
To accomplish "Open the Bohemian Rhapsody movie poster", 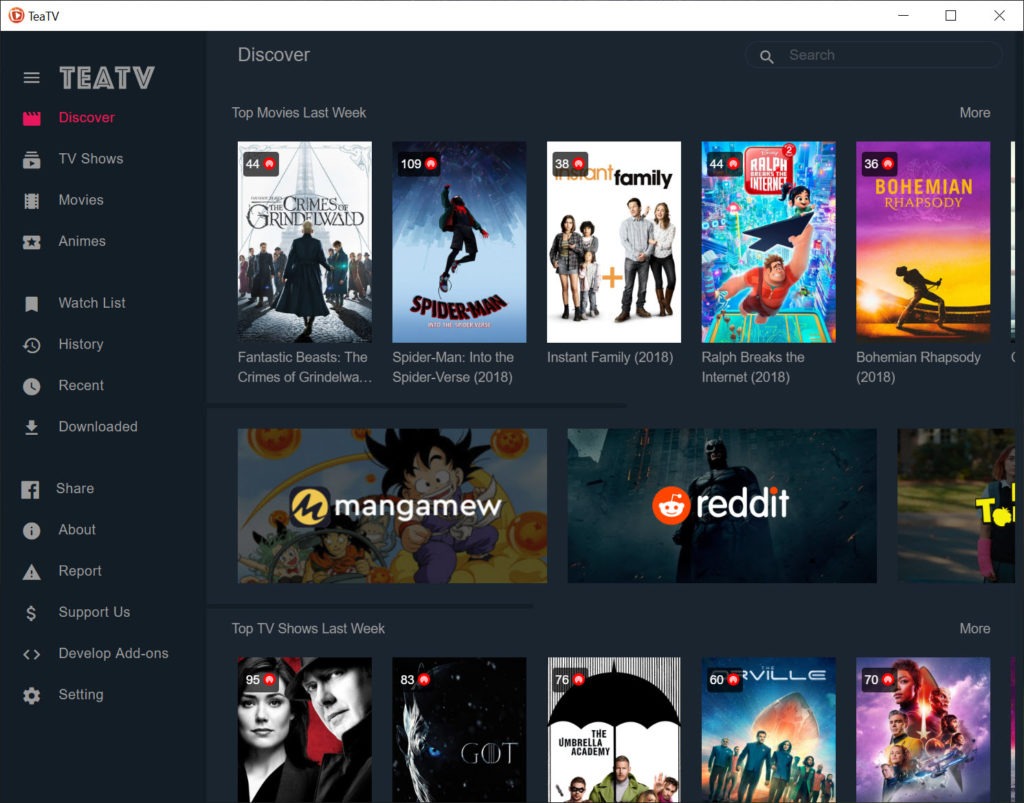I will [x=923, y=242].
